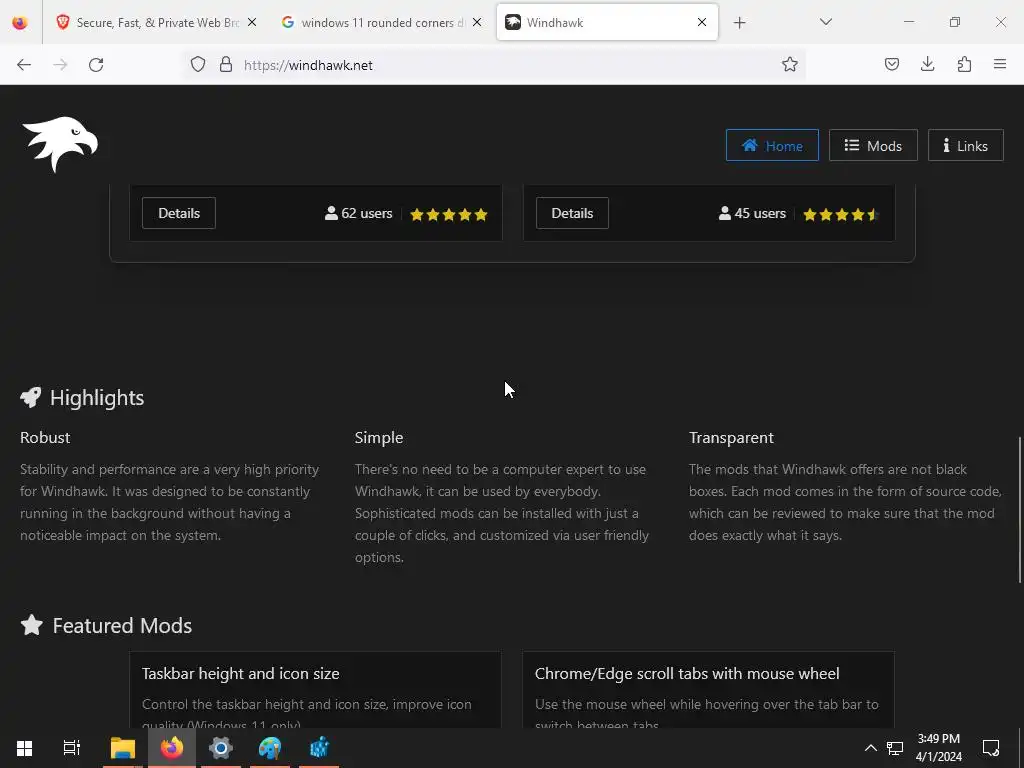Image resolution: width=1024 pixels, height=768 pixels.
Task: Click the Featured Mods heading
Action: pyautogui.click(x=122, y=626)
